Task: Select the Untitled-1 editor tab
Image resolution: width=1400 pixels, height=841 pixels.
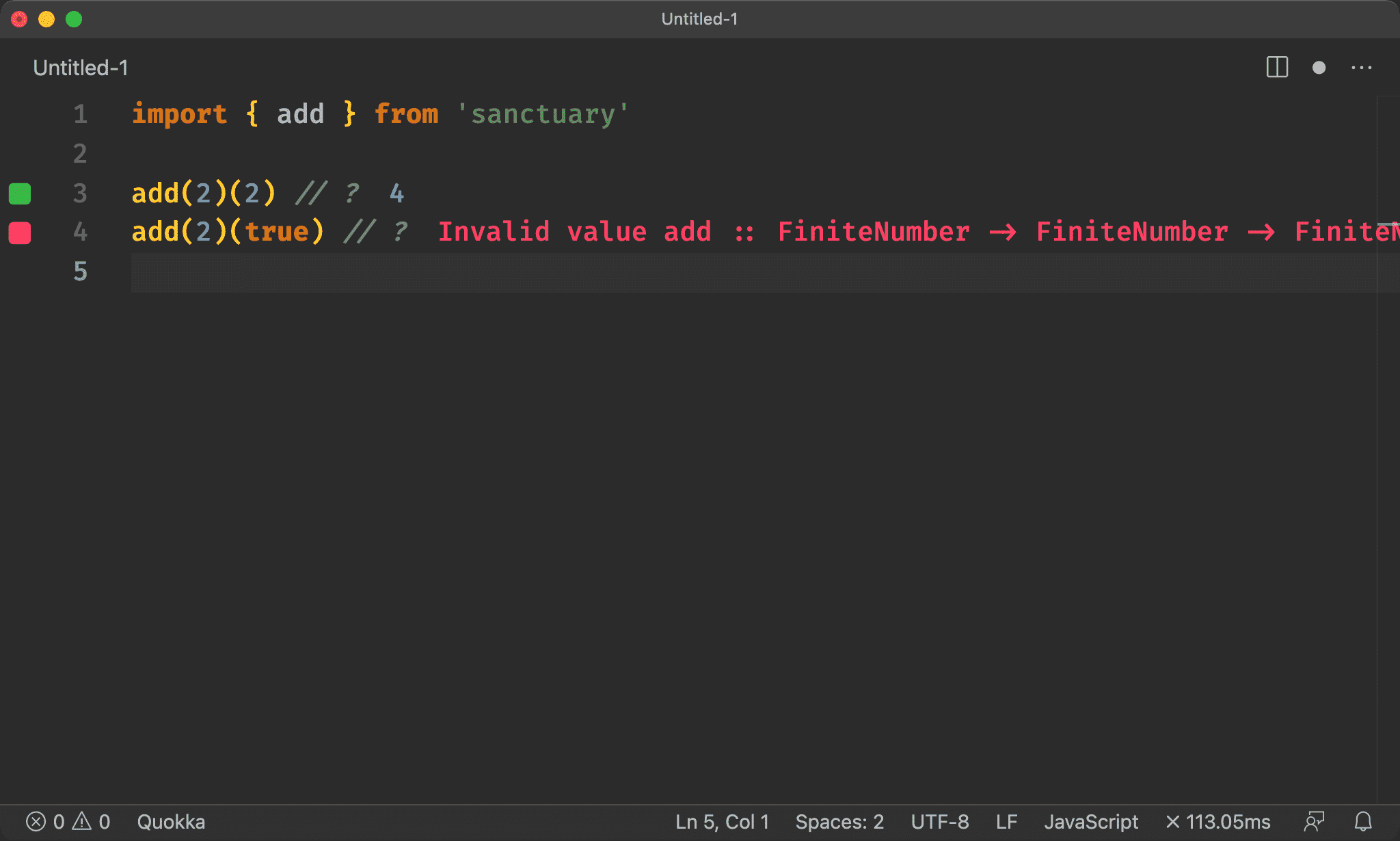Action: tap(81, 68)
